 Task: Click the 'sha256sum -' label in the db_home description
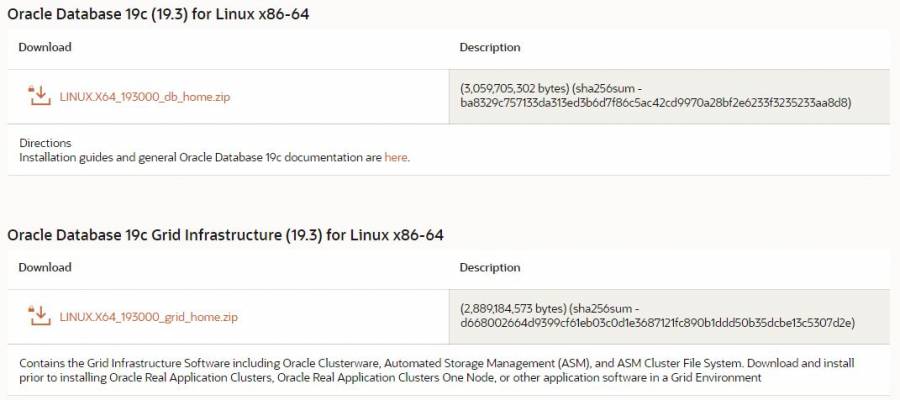[602, 89]
